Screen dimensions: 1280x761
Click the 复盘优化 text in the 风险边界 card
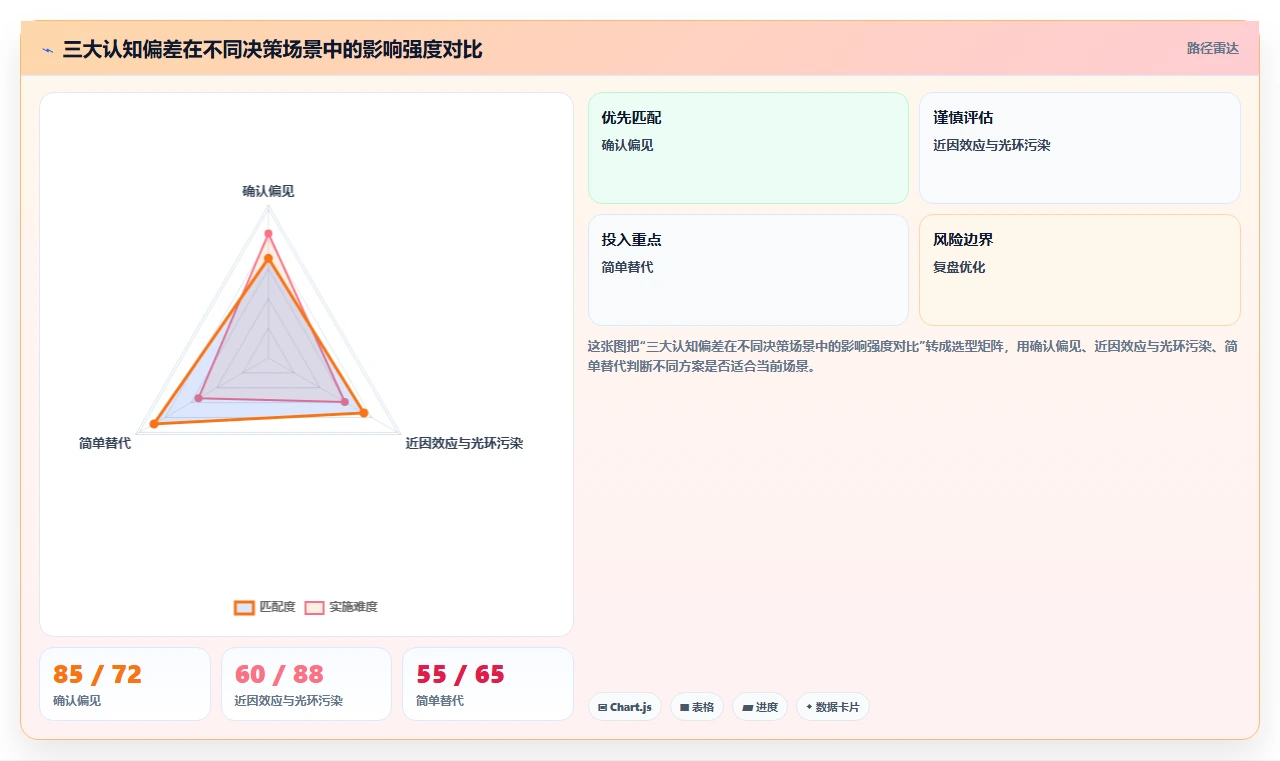(959, 267)
